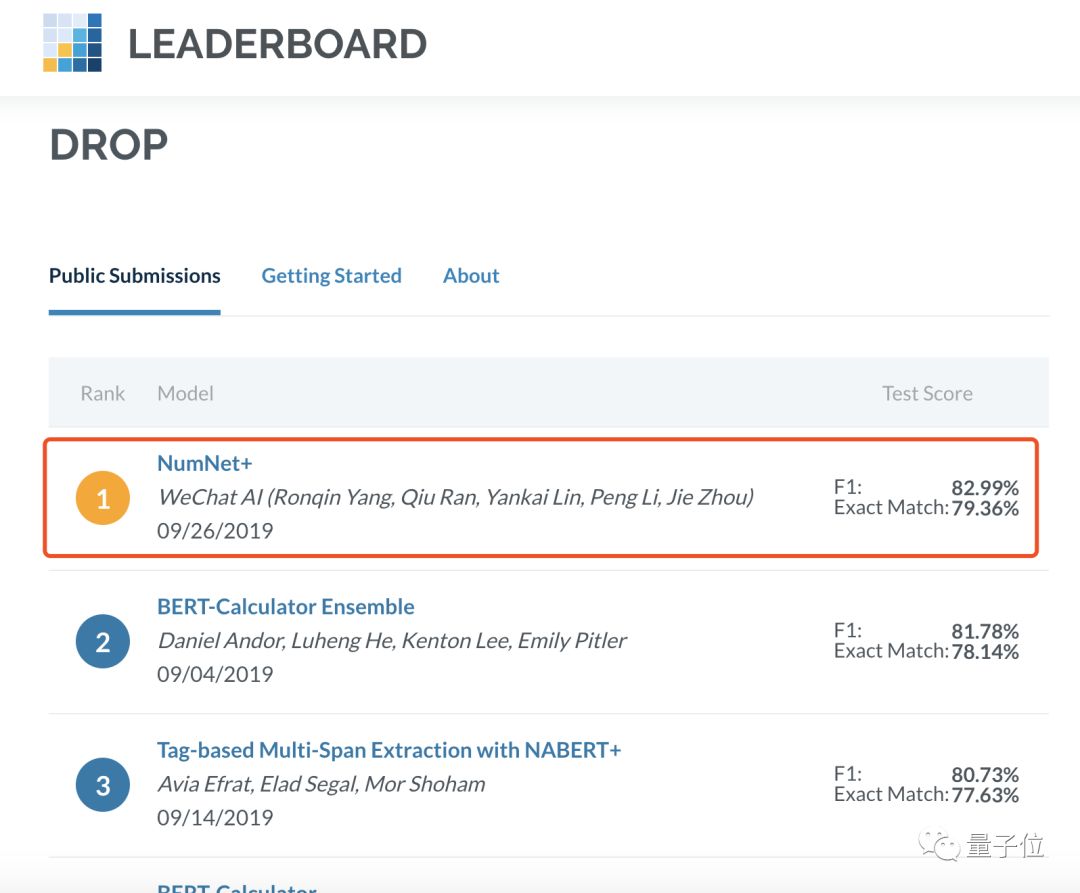
Task: Click the F1 score 80.73%
Action: point(985,774)
